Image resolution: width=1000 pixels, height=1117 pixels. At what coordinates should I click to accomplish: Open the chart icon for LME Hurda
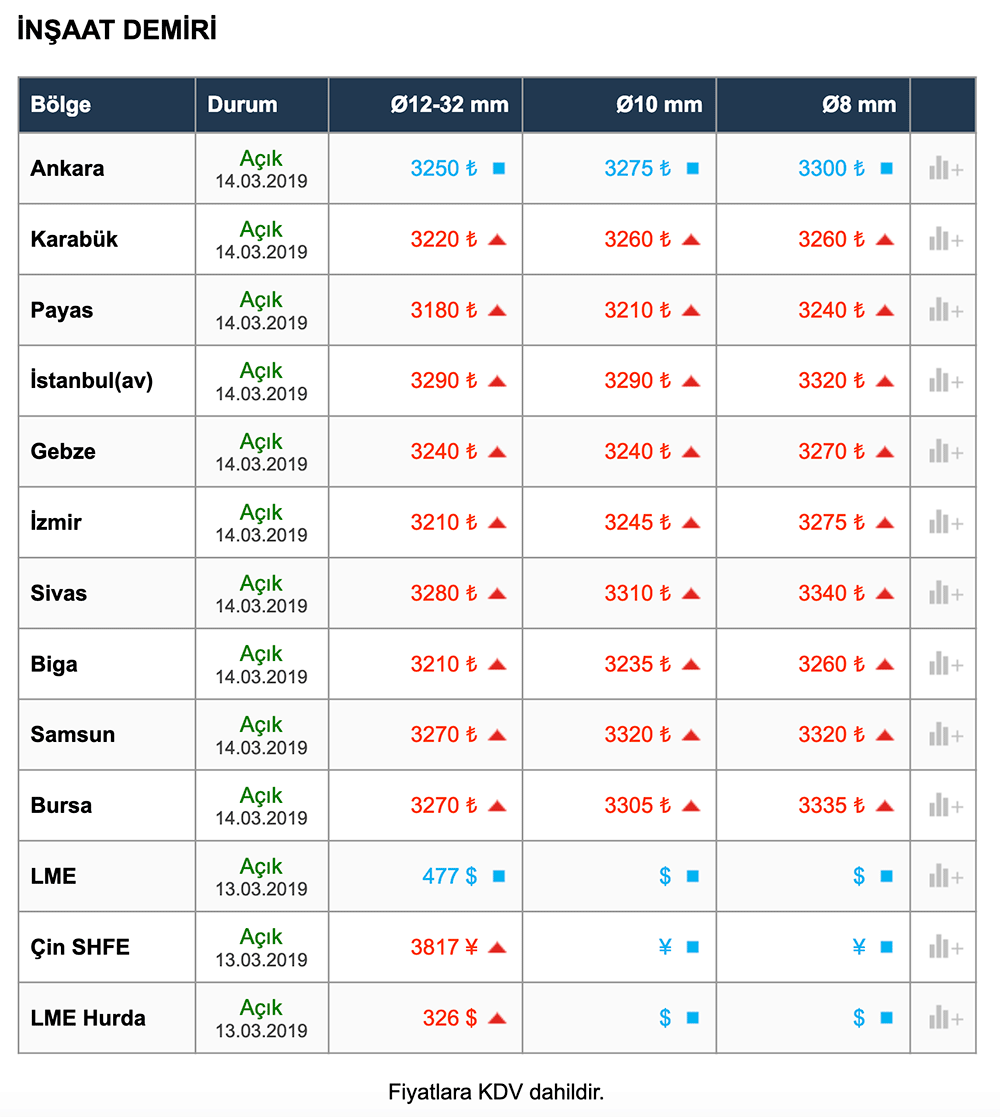[945, 1019]
